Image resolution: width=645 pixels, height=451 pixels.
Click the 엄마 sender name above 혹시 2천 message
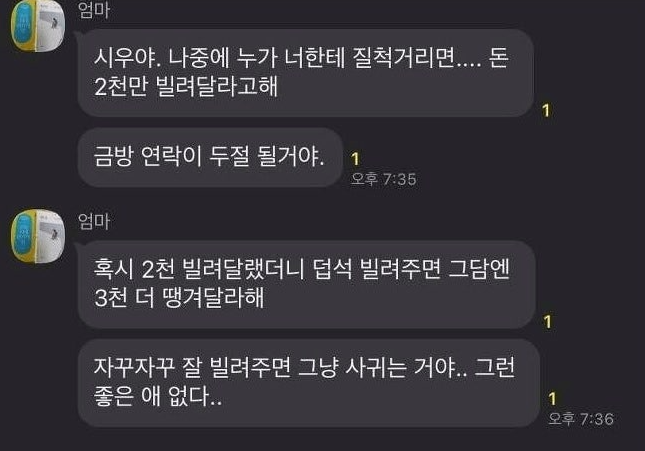[x=94, y=221]
